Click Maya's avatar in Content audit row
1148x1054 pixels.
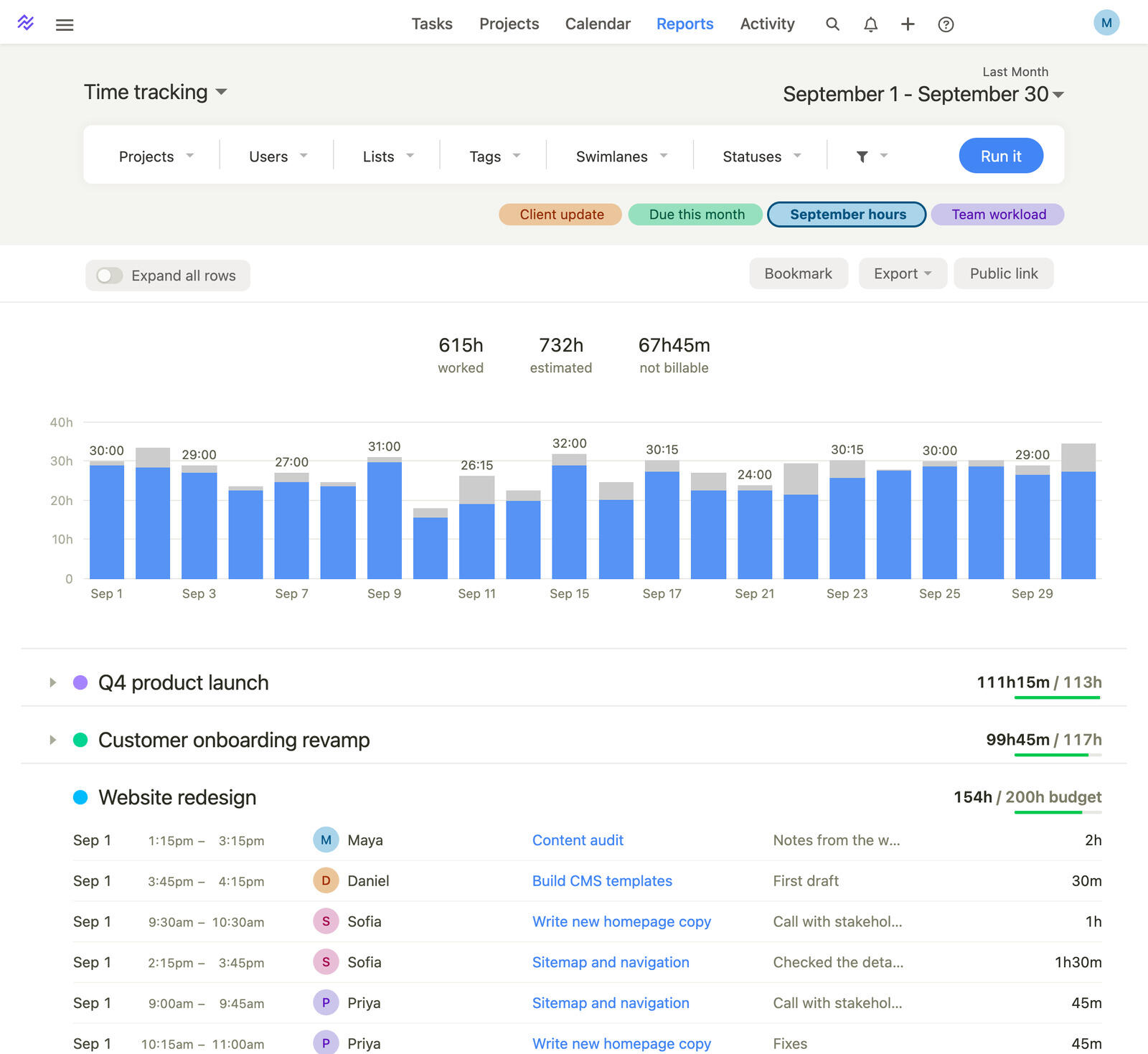click(326, 840)
